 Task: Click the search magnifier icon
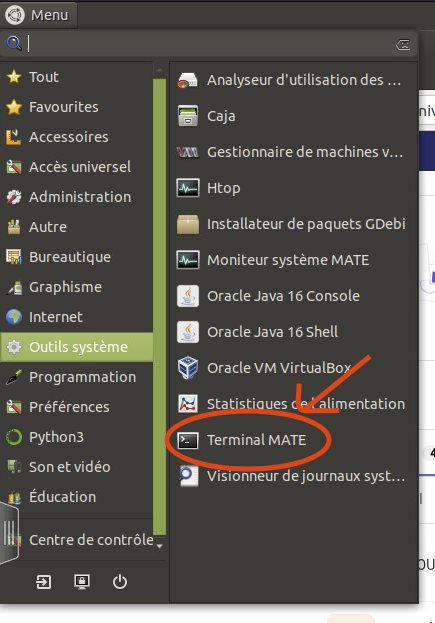click(14, 43)
